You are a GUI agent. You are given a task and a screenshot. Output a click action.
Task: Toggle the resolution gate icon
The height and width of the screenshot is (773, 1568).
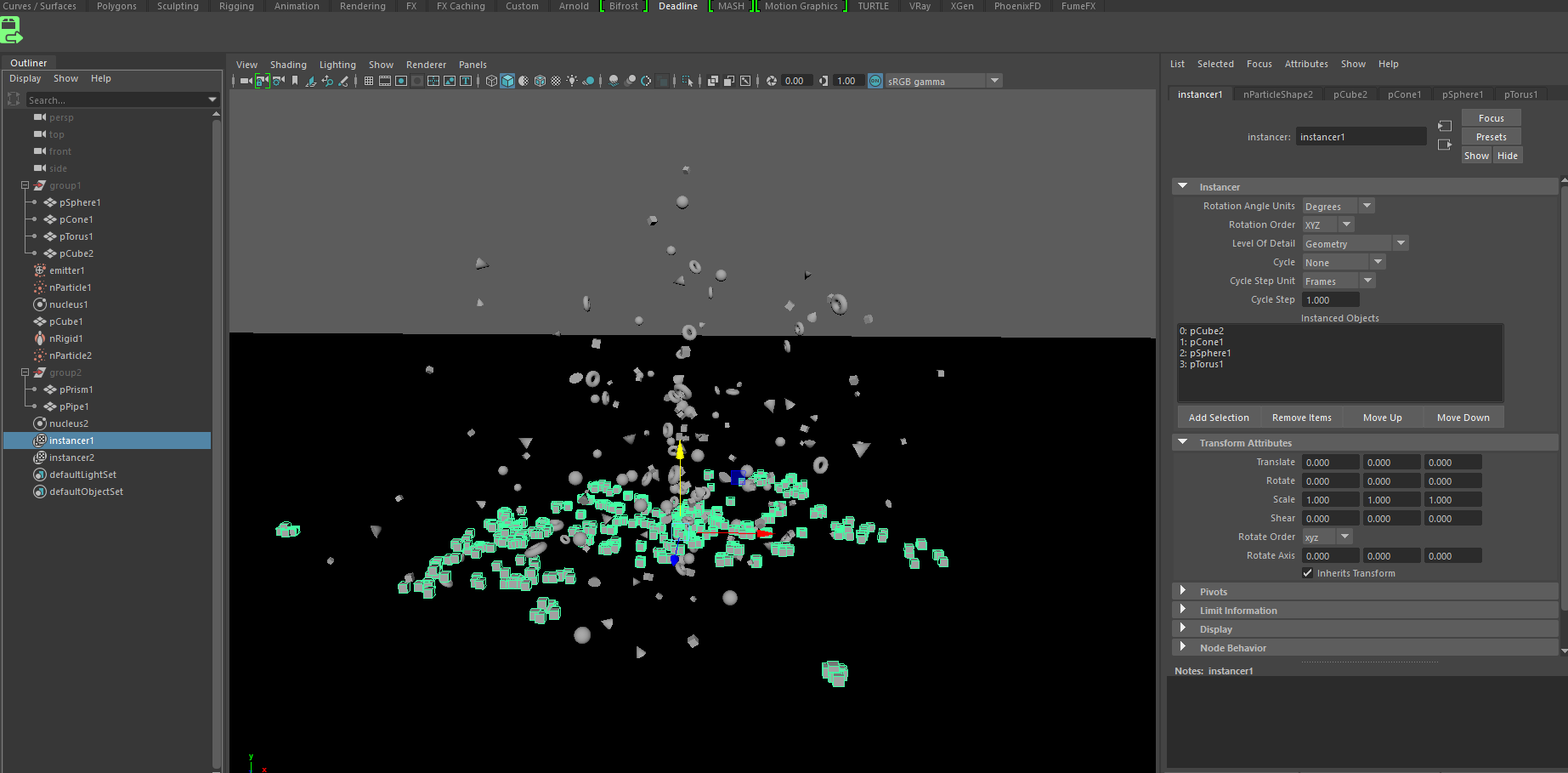401,81
